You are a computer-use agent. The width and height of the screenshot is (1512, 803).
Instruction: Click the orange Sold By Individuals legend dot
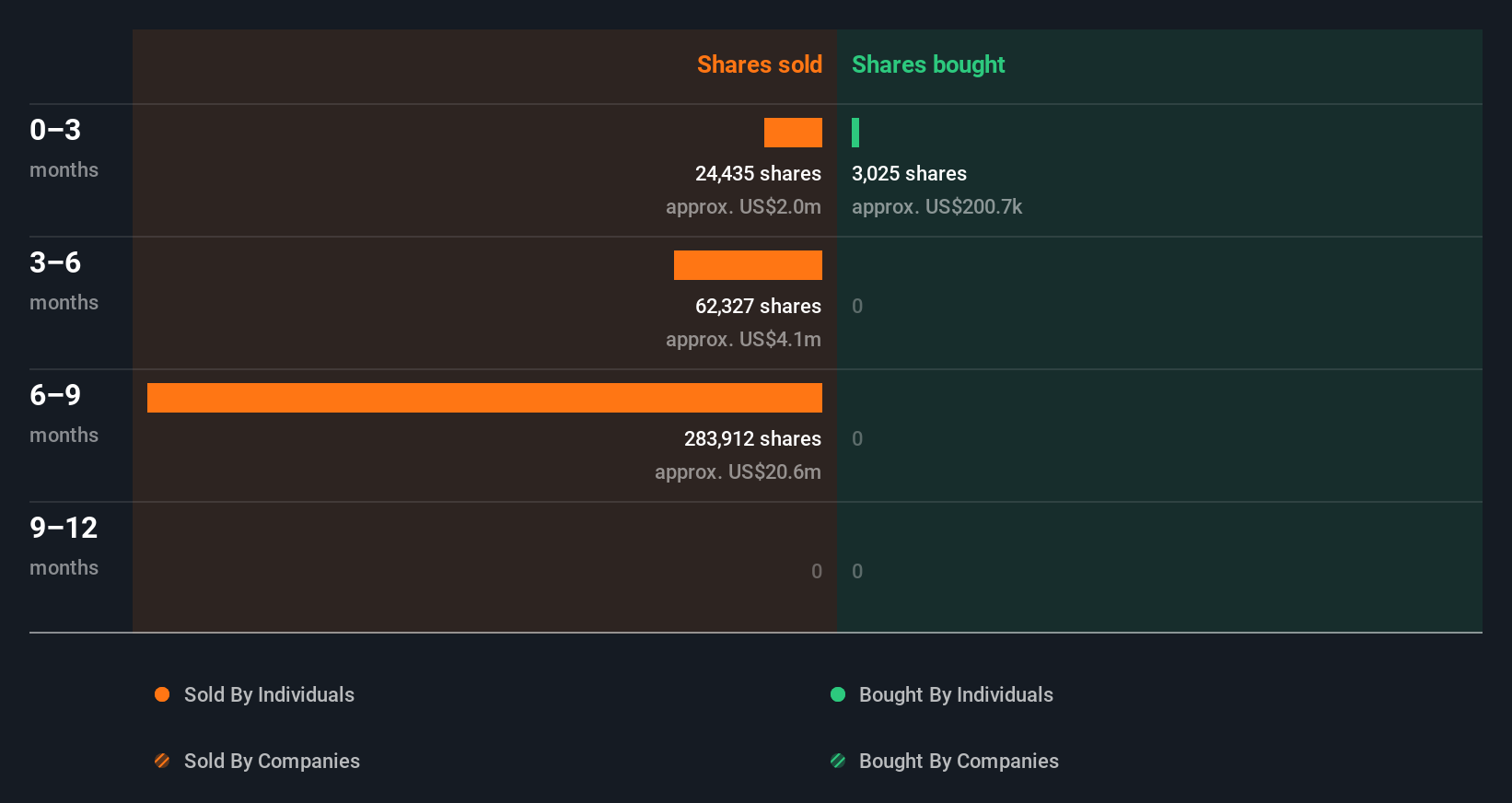[x=162, y=694]
